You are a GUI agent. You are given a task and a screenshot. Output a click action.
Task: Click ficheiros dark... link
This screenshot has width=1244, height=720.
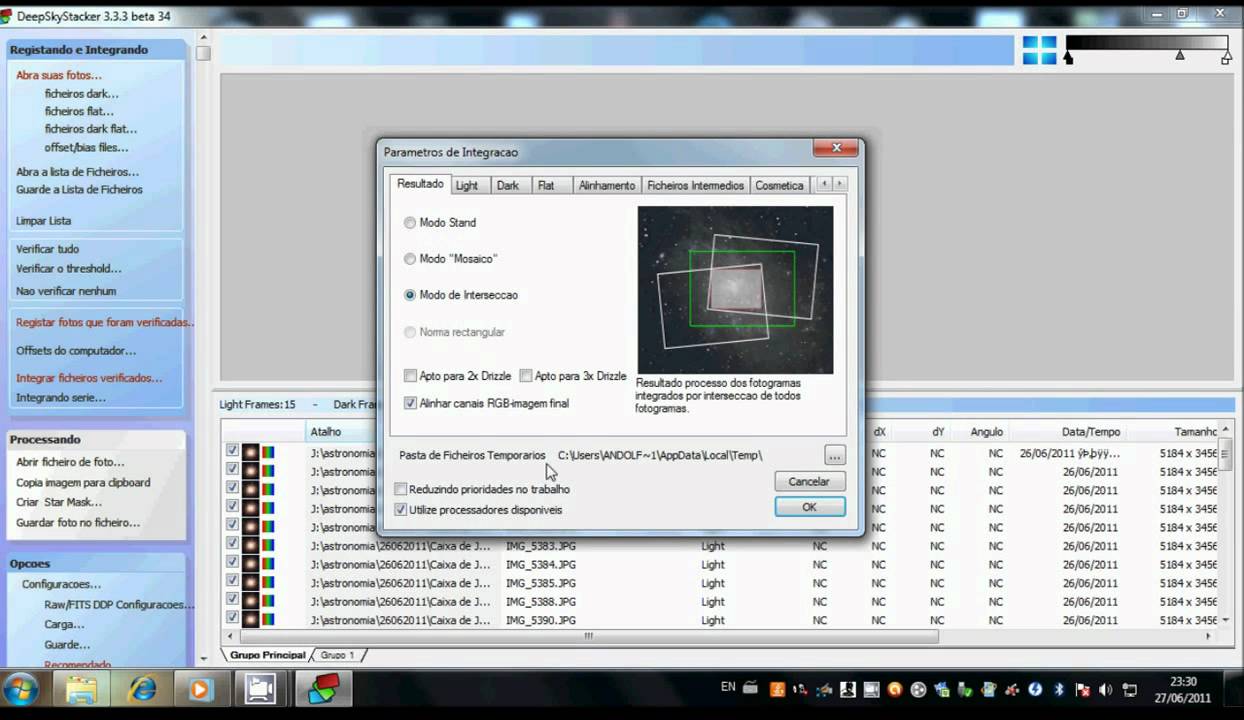[x=82, y=94]
